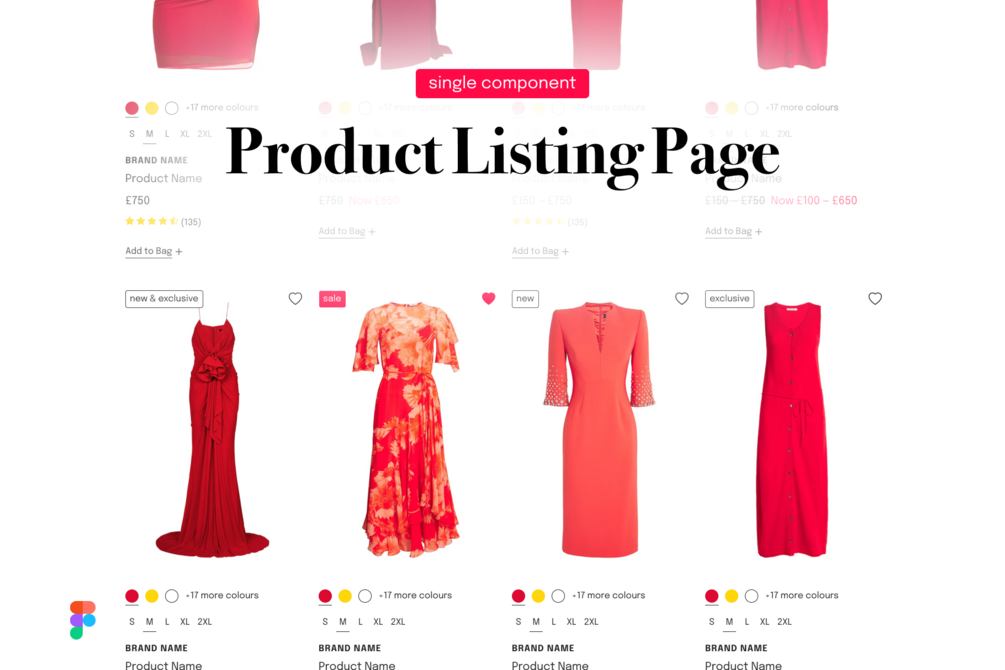
Task: Open the Figma logo icon
Action: [x=83, y=619]
